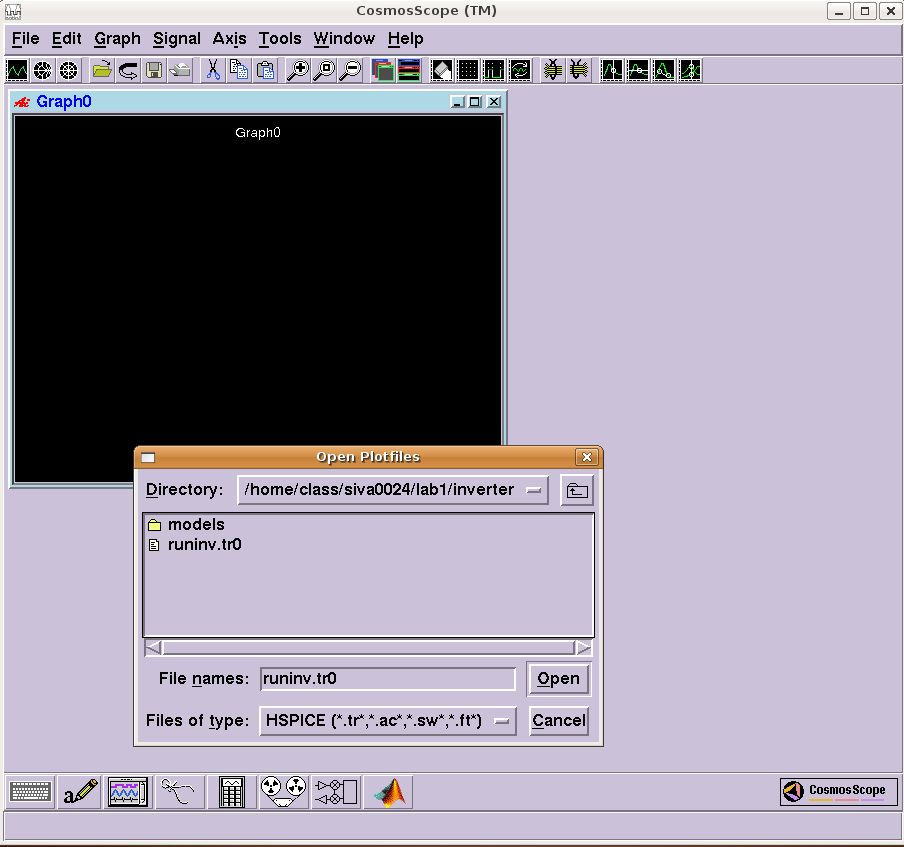Select the runinv.tr0 file in list
The image size is (904, 847).
(204, 545)
